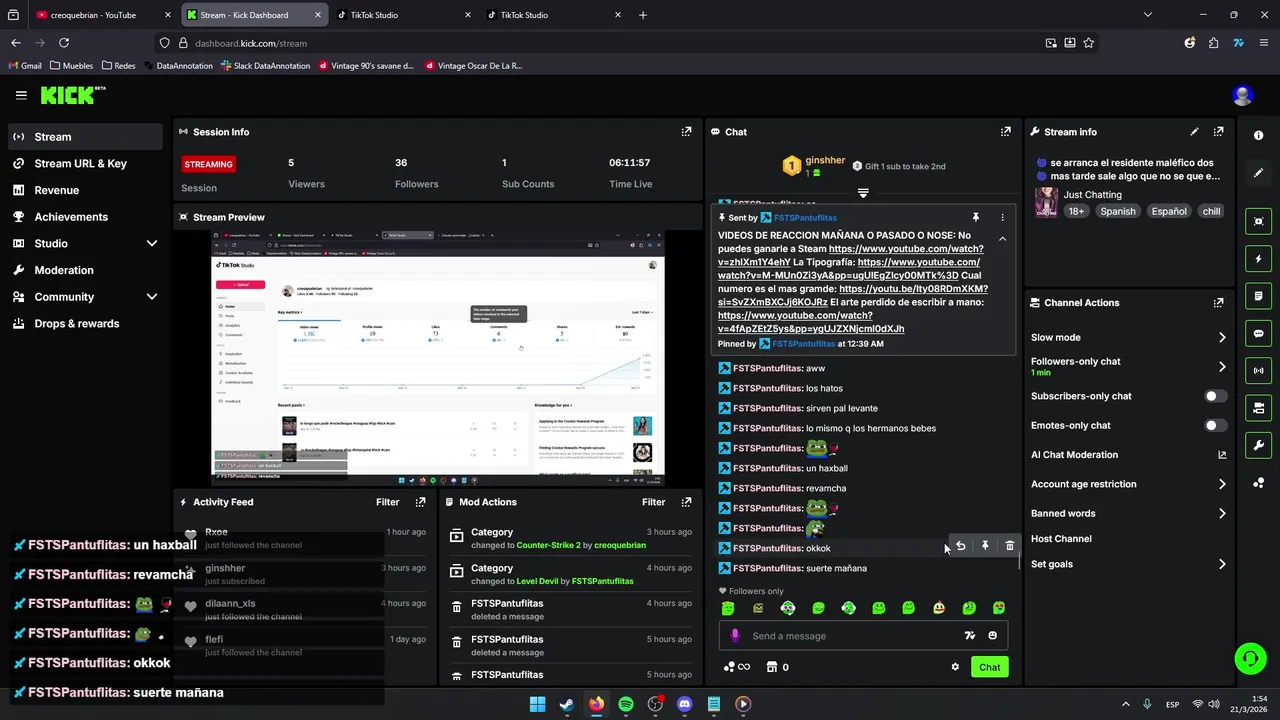Expand Account age restriction options
The image size is (1280, 720).
point(1221,484)
